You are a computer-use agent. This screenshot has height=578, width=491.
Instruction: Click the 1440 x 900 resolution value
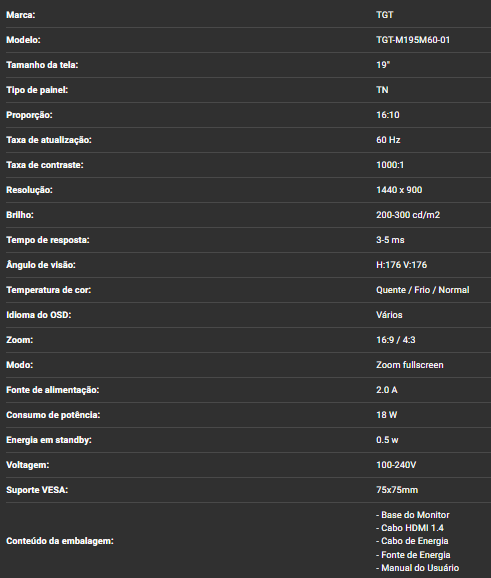coord(399,190)
